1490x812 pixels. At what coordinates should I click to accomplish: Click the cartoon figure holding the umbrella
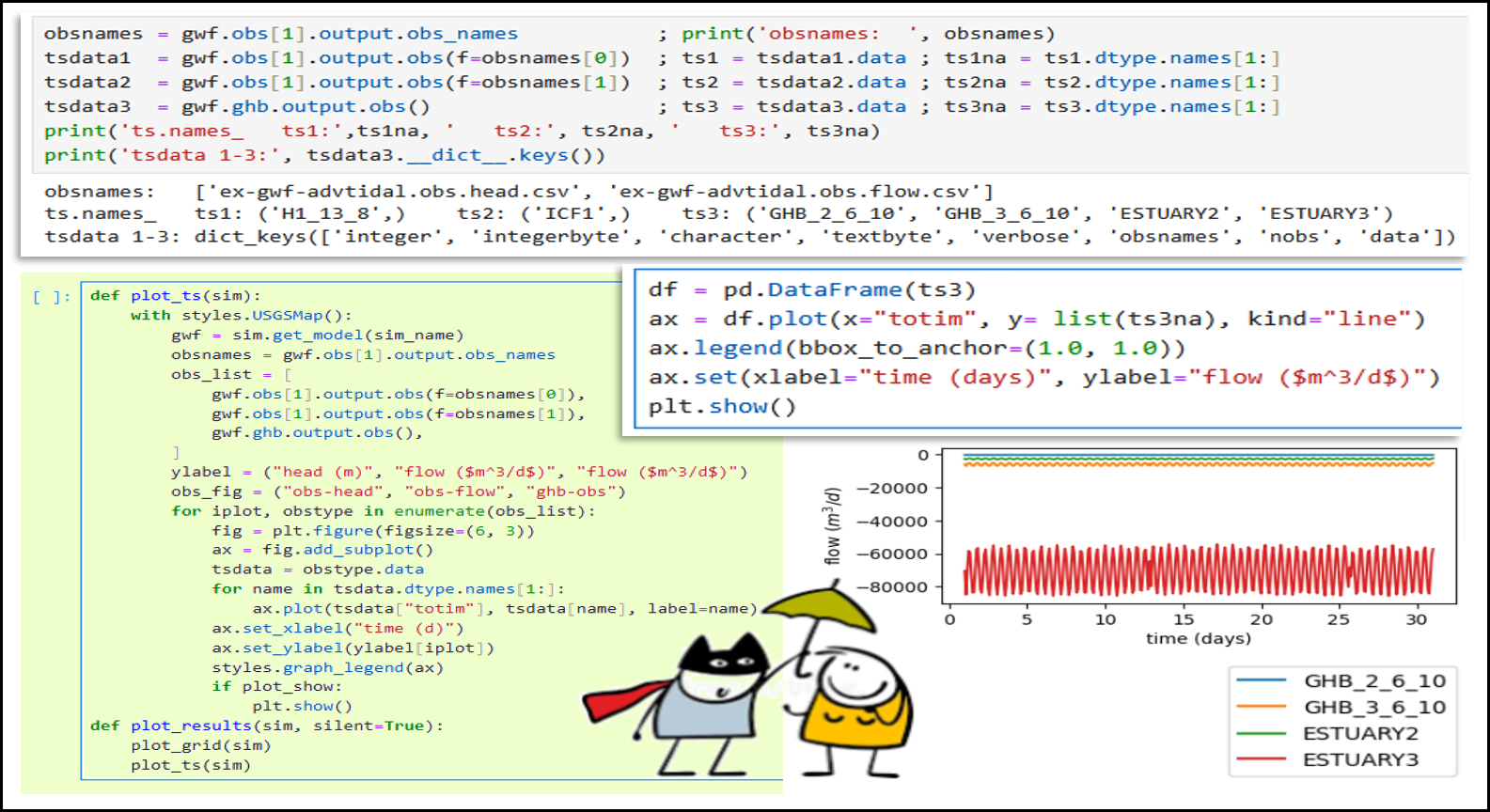click(851, 710)
